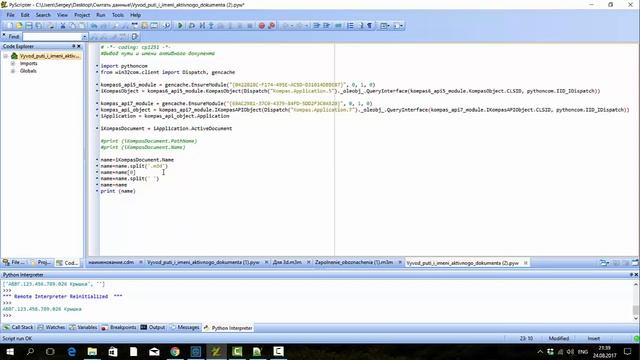Screen dimensions: 640x360
Task: Click the ENG language indicator
Action: pos(583,351)
